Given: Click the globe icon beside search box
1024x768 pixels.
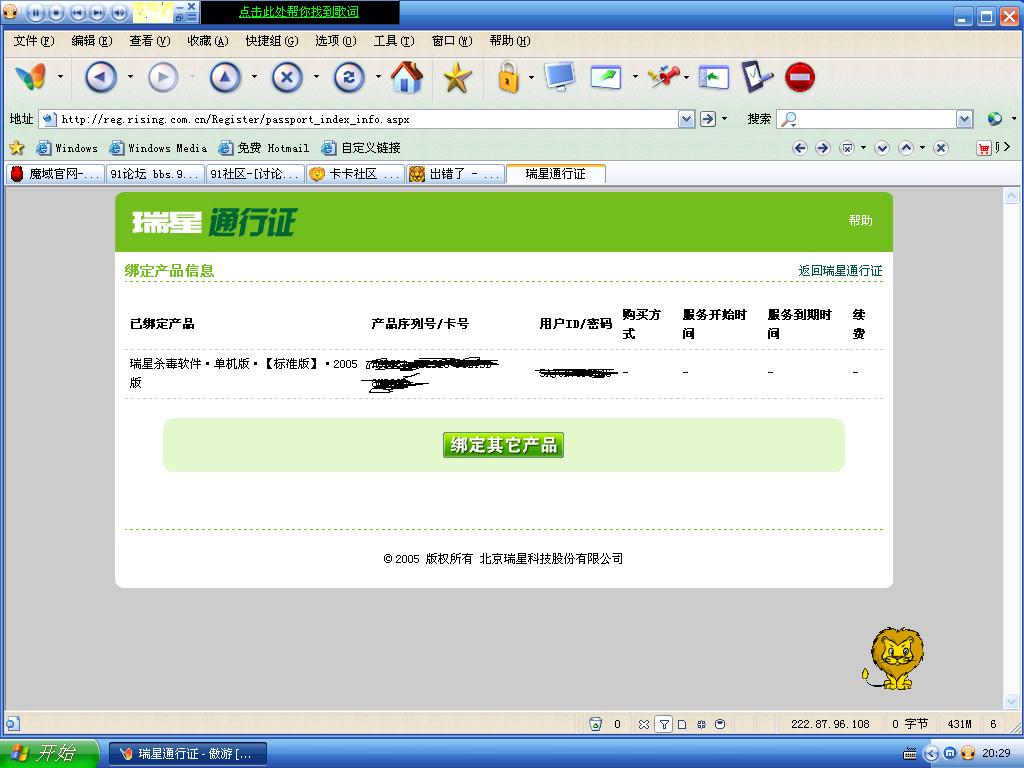Looking at the screenshot, I should 995,119.
